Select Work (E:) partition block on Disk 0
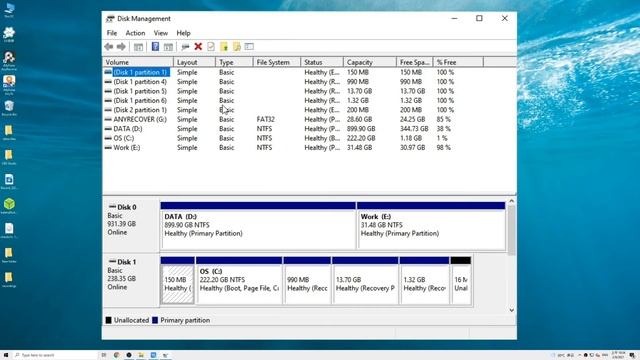 coord(431,225)
